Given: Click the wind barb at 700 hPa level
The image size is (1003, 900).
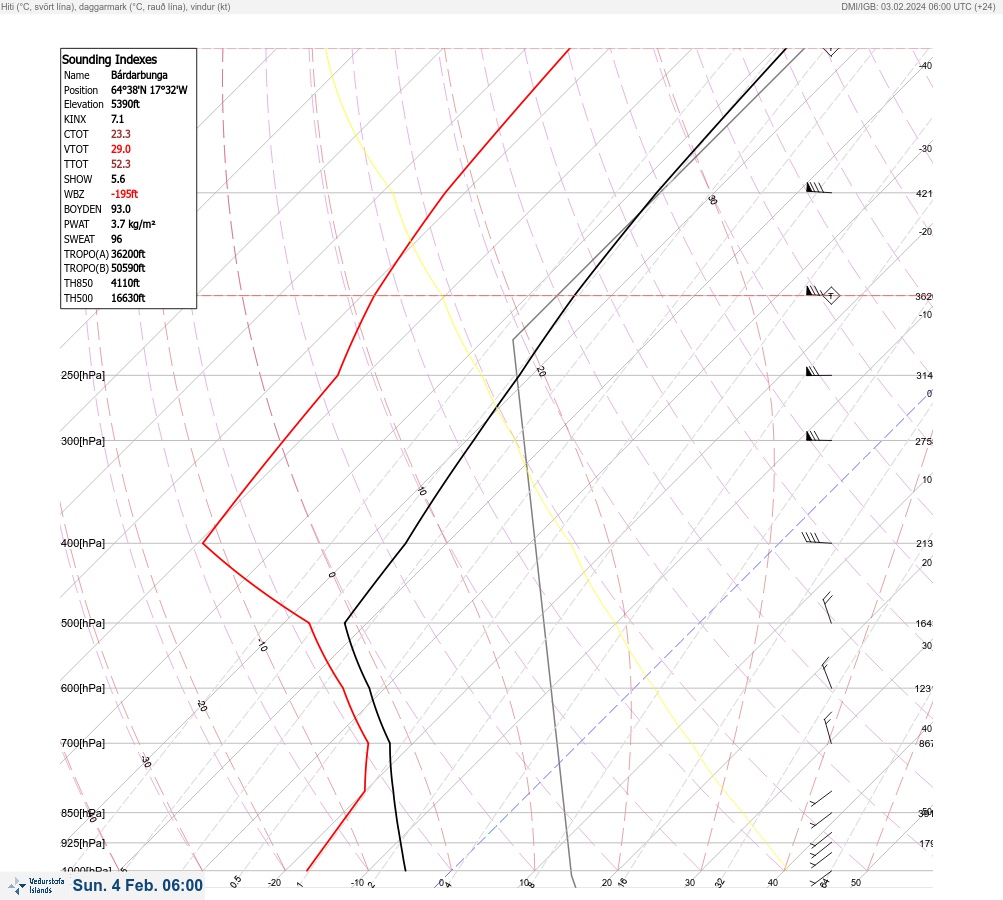Looking at the screenshot, I should click(828, 728).
